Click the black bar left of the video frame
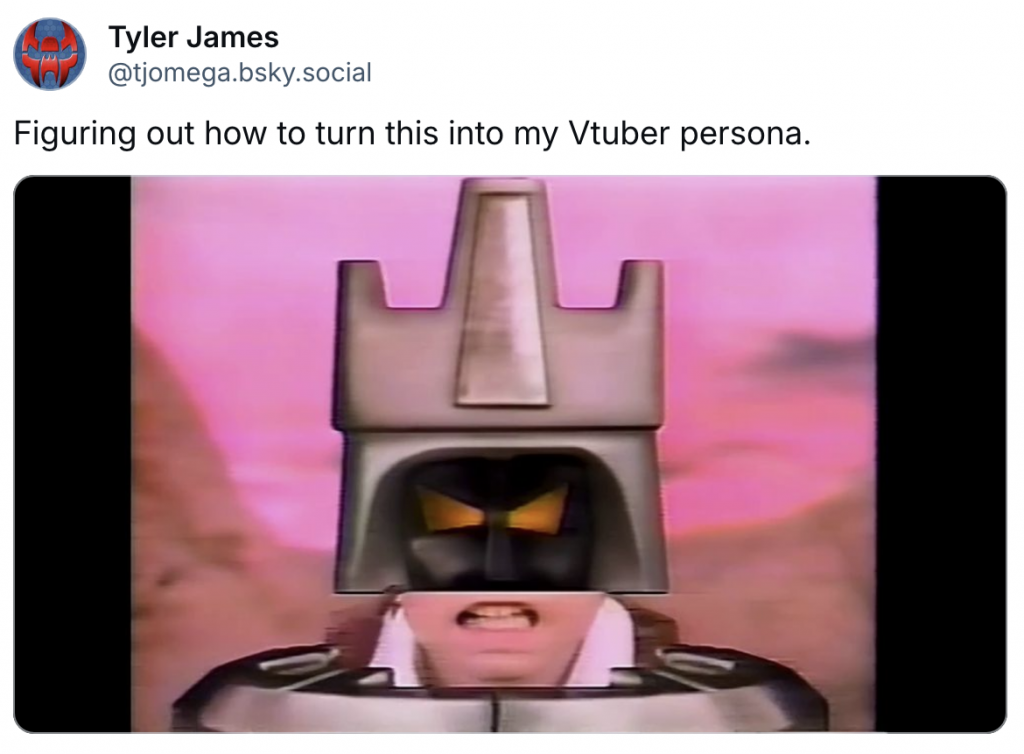 click(x=72, y=454)
